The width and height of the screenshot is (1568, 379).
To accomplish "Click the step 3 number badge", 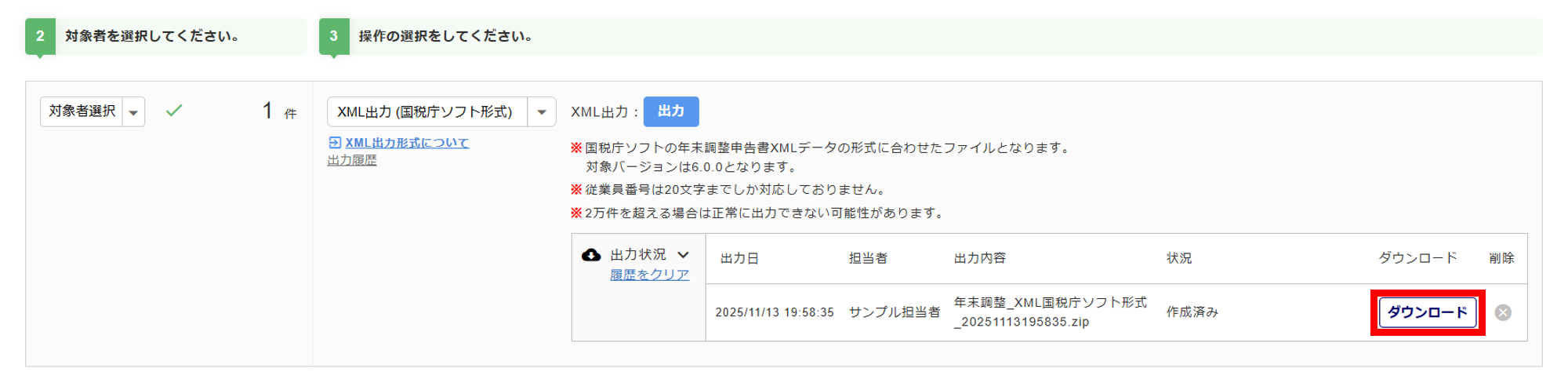I will tap(334, 36).
